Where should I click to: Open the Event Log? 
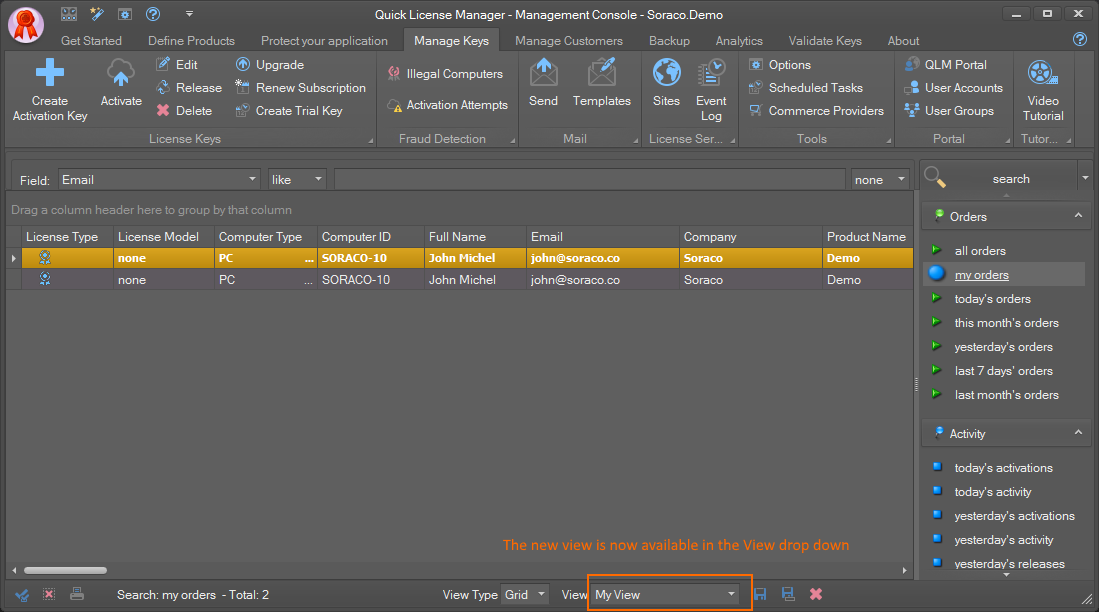711,90
